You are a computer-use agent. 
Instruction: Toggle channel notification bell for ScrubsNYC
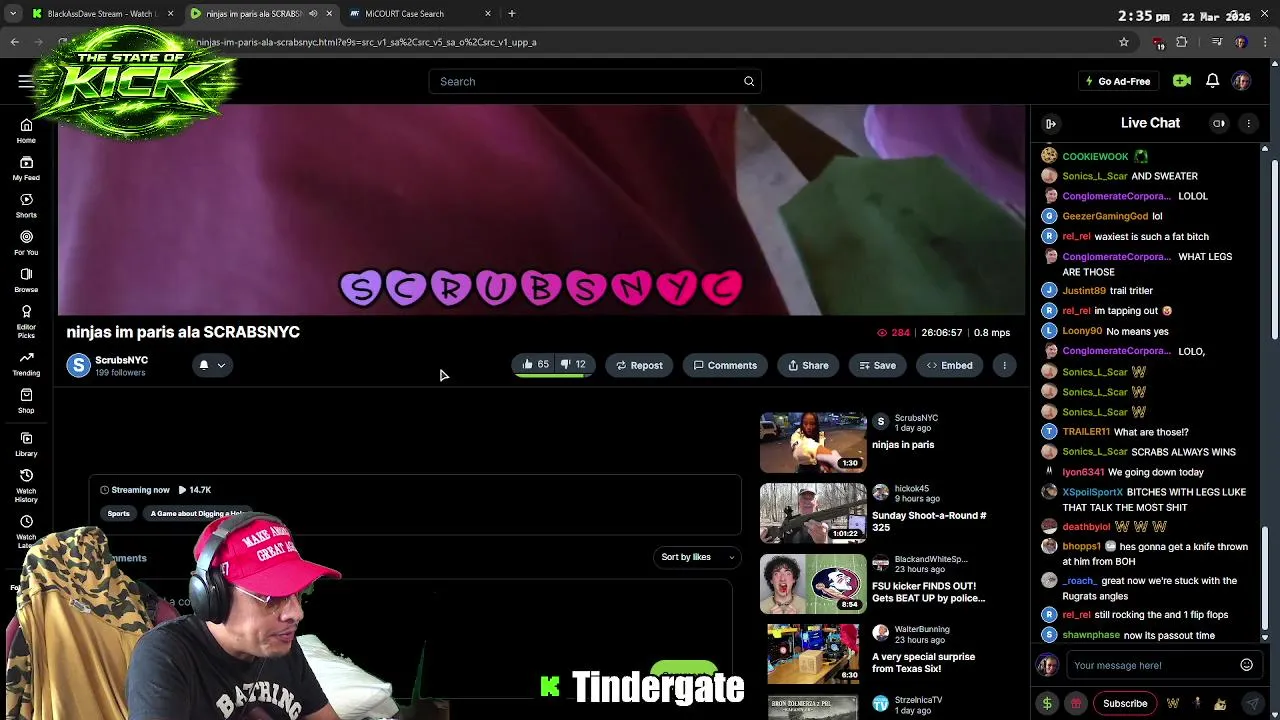(x=204, y=365)
